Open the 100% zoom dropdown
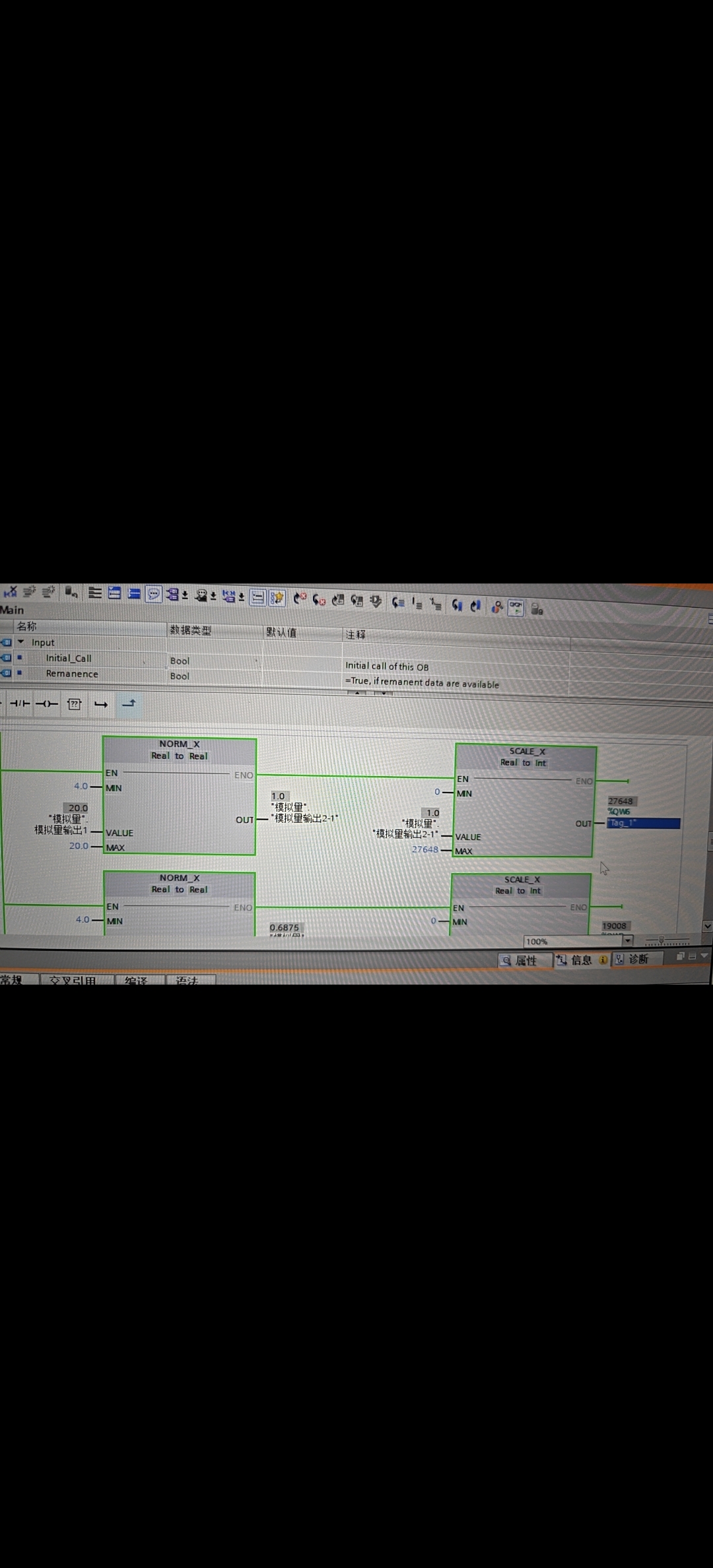The image size is (713, 1568). click(x=628, y=940)
